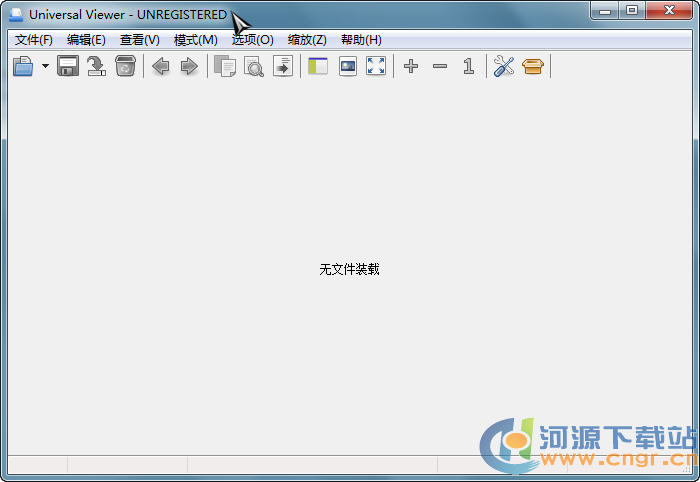This screenshot has height=482, width=700.
Task: Click the find magnifier icon
Action: click(x=254, y=67)
